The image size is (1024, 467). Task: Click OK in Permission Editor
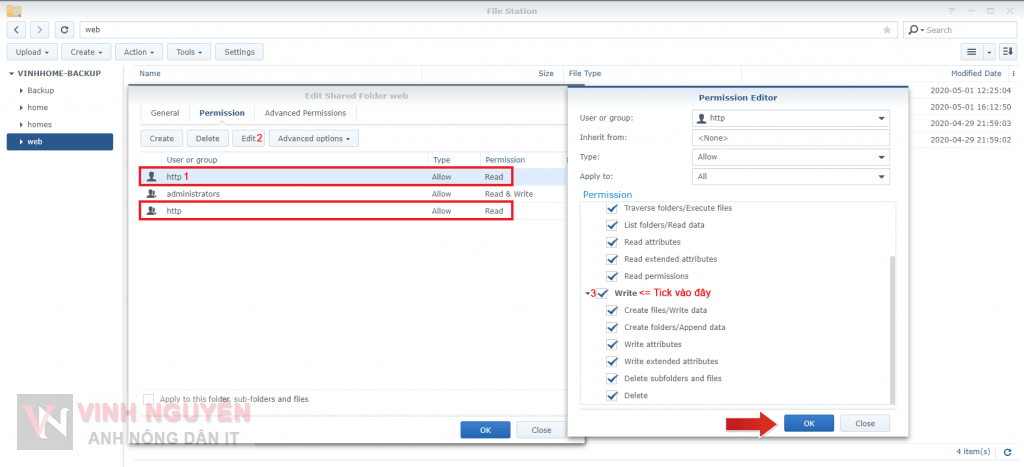pos(809,423)
